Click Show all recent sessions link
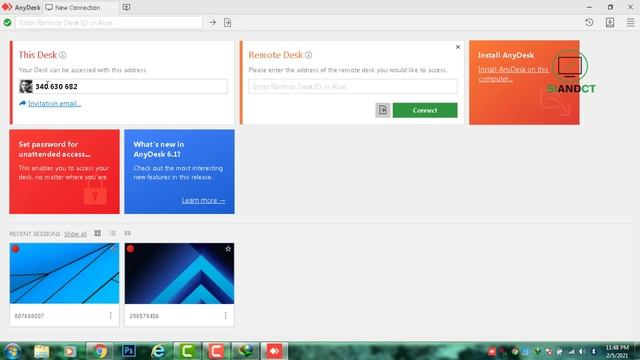 click(76, 234)
